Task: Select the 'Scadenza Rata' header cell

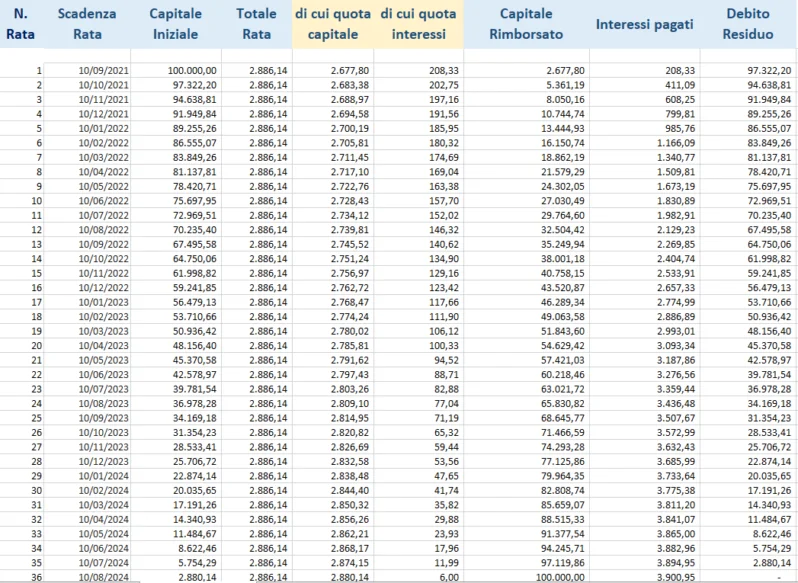Action: [87, 24]
